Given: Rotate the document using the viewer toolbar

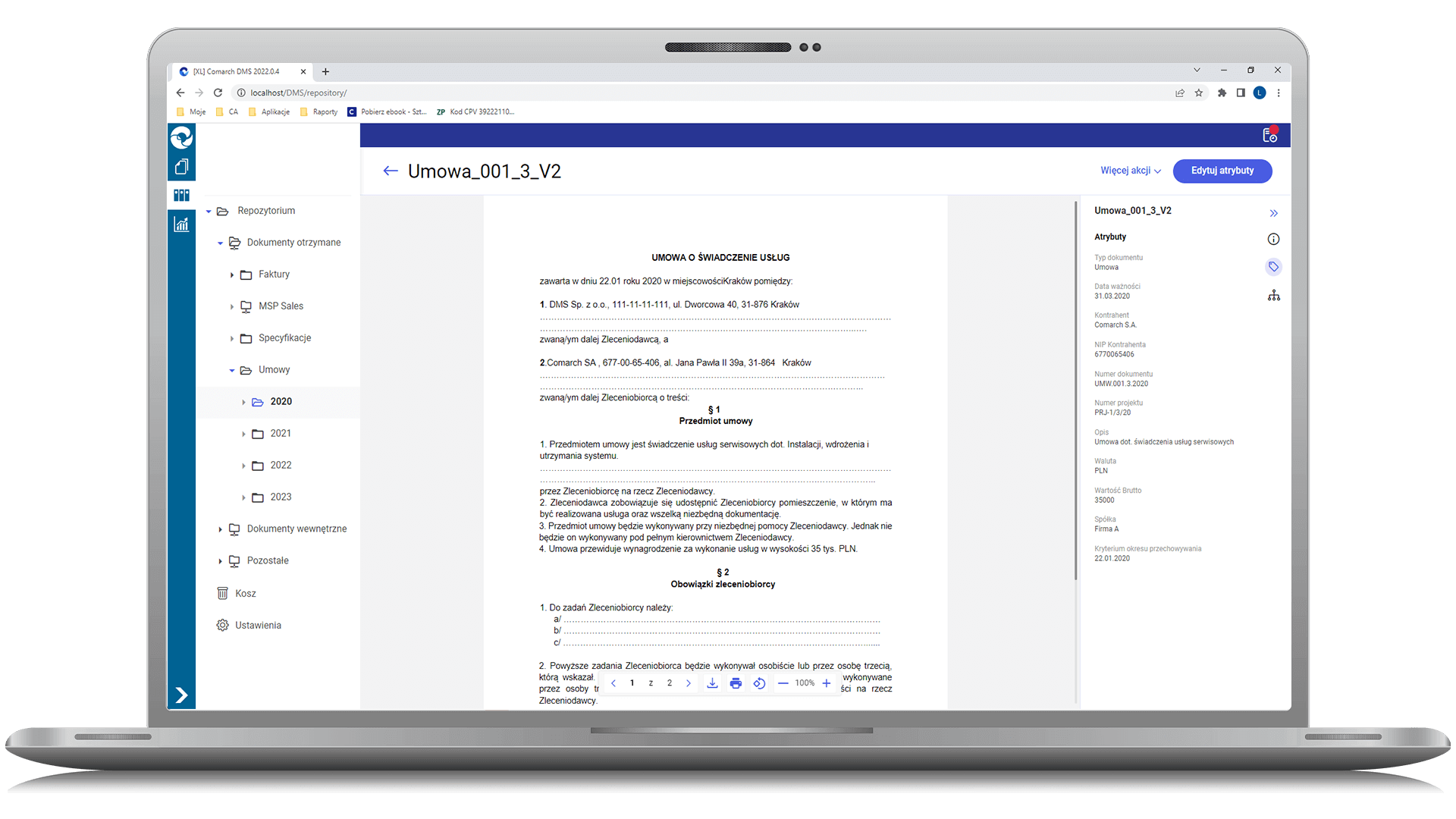Looking at the screenshot, I should click(x=759, y=683).
